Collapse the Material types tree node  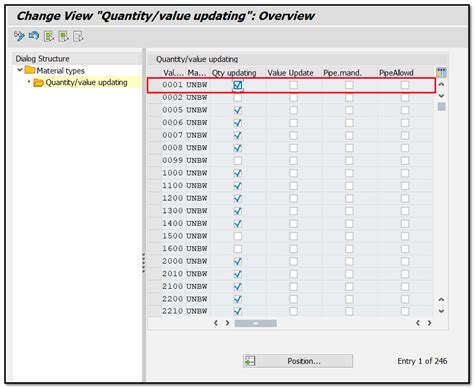(x=20, y=70)
